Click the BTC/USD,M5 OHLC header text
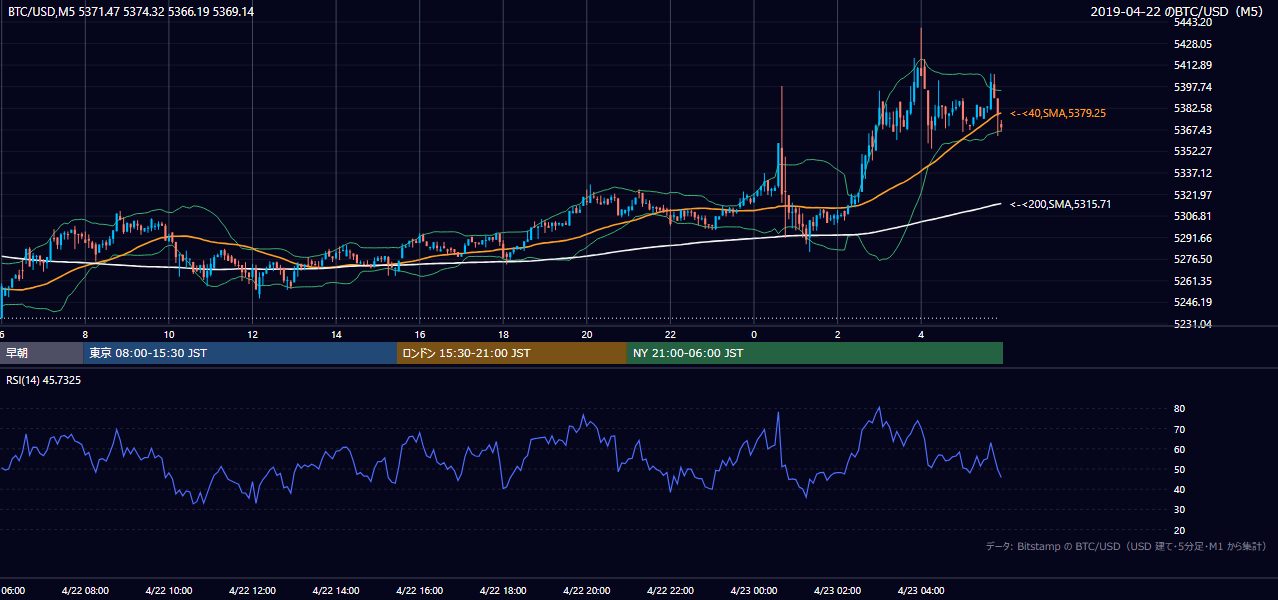This screenshot has width=1278, height=600. pos(130,11)
